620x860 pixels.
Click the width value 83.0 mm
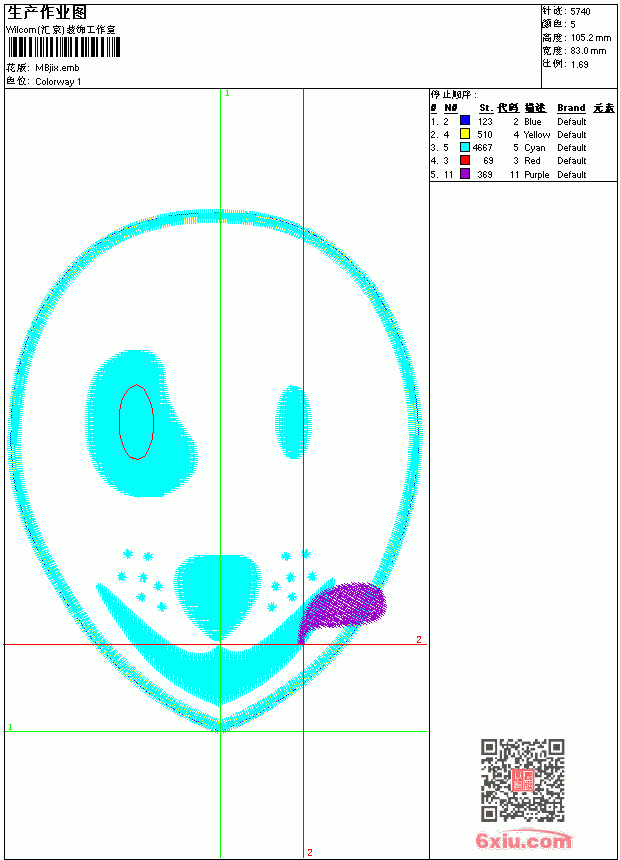pos(588,51)
